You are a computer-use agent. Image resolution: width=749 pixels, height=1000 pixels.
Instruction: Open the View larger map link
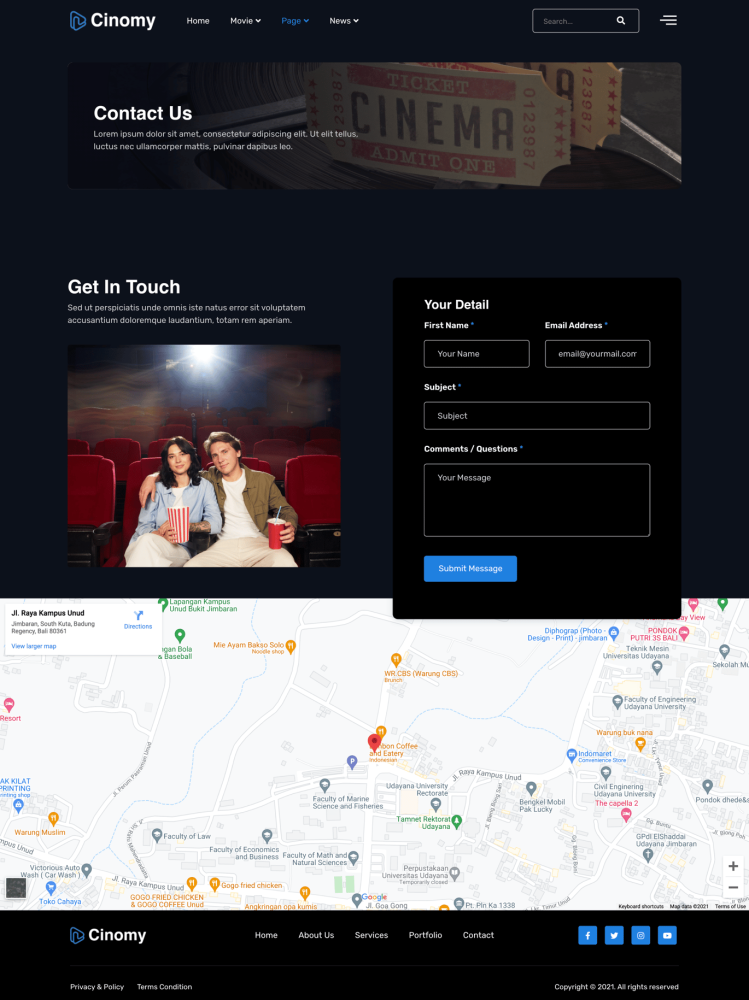(34, 646)
